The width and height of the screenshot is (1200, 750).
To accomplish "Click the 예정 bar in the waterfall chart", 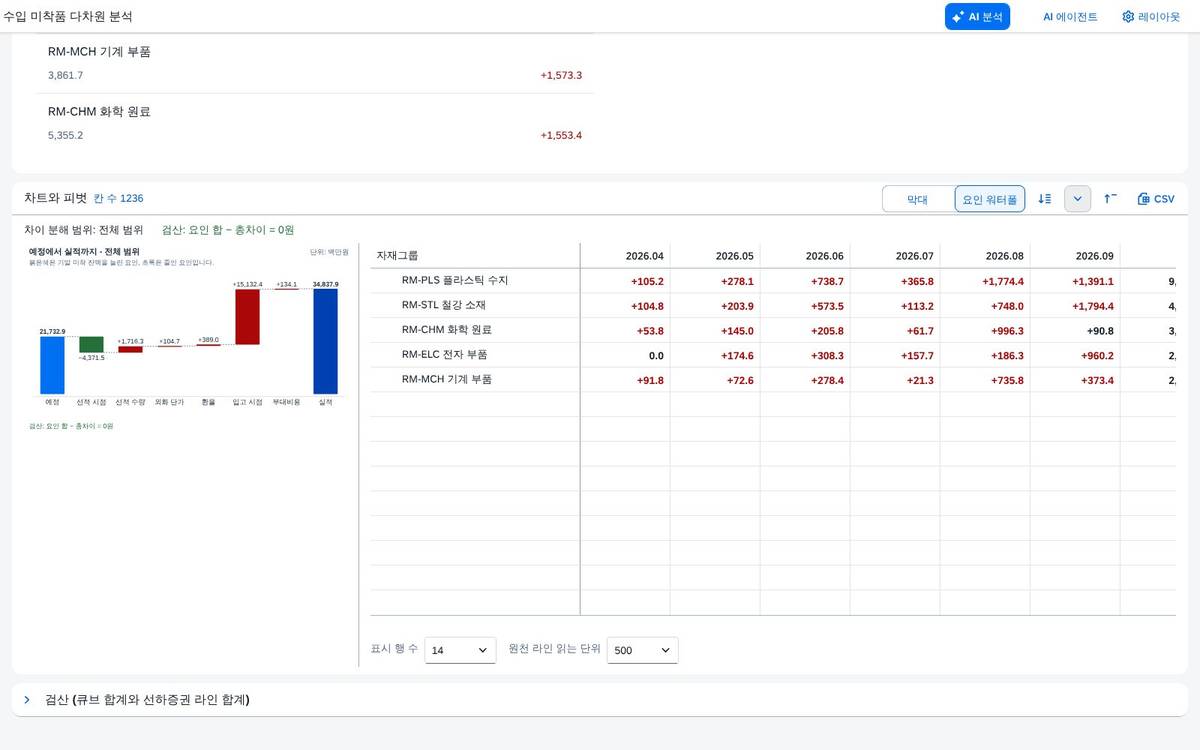I will coord(52,365).
